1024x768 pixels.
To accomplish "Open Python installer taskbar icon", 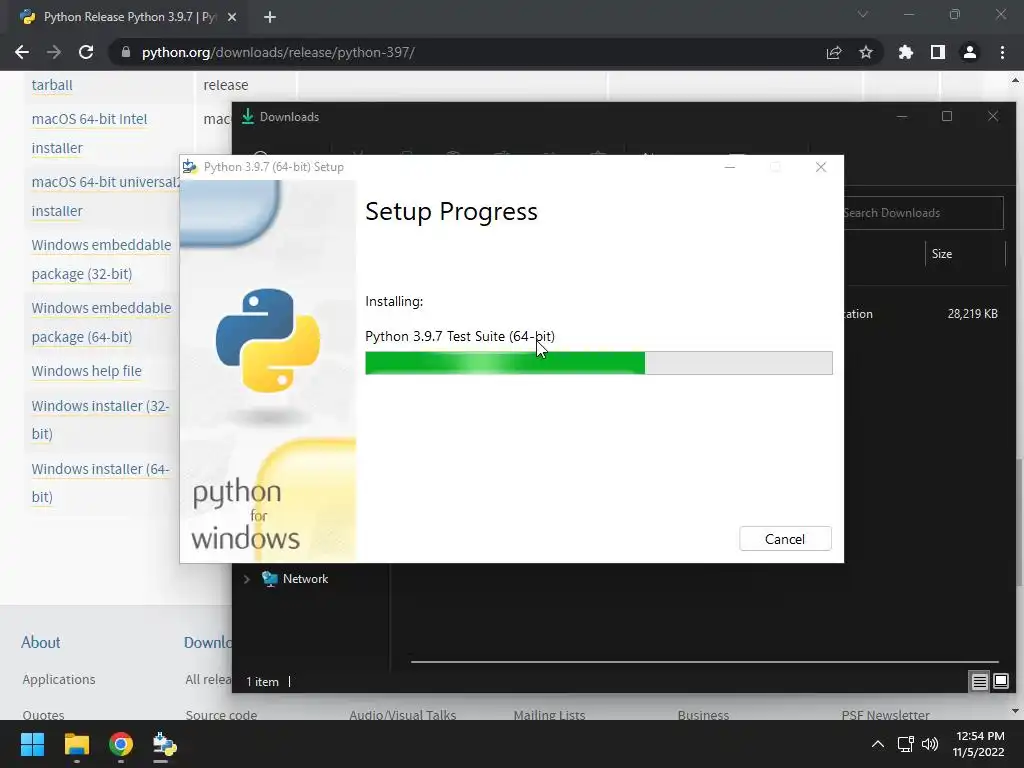I will [165, 744].
